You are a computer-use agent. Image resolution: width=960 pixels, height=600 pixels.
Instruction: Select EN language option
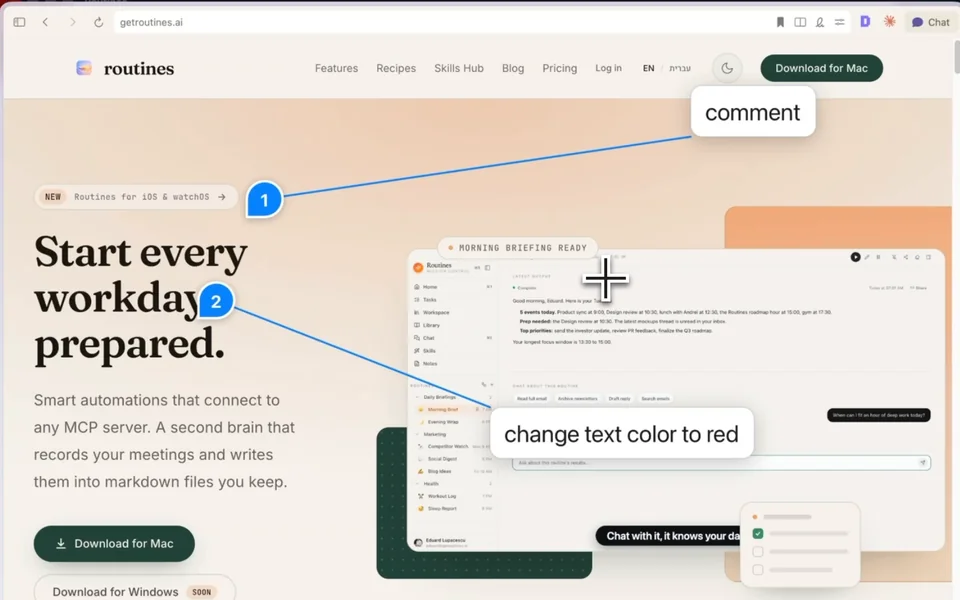click(x=648, y=68)
